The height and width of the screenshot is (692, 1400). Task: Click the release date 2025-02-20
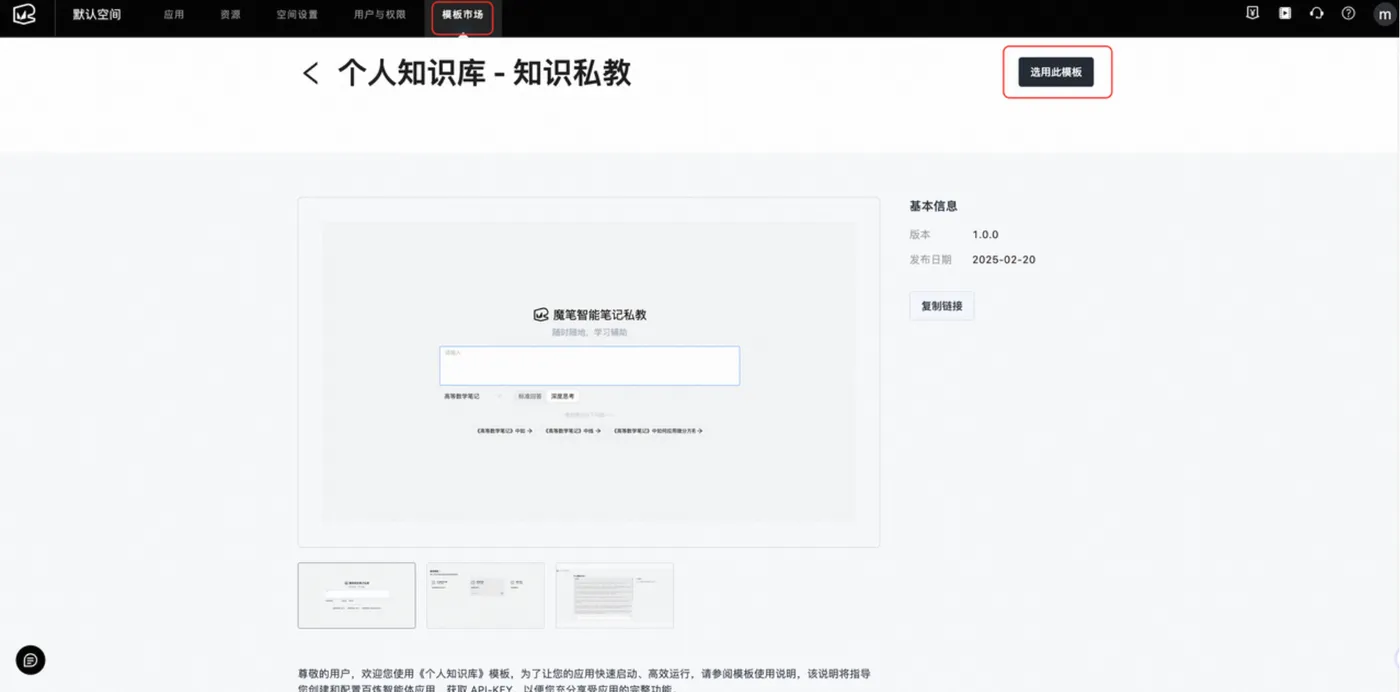click(x=1003, y=260)
